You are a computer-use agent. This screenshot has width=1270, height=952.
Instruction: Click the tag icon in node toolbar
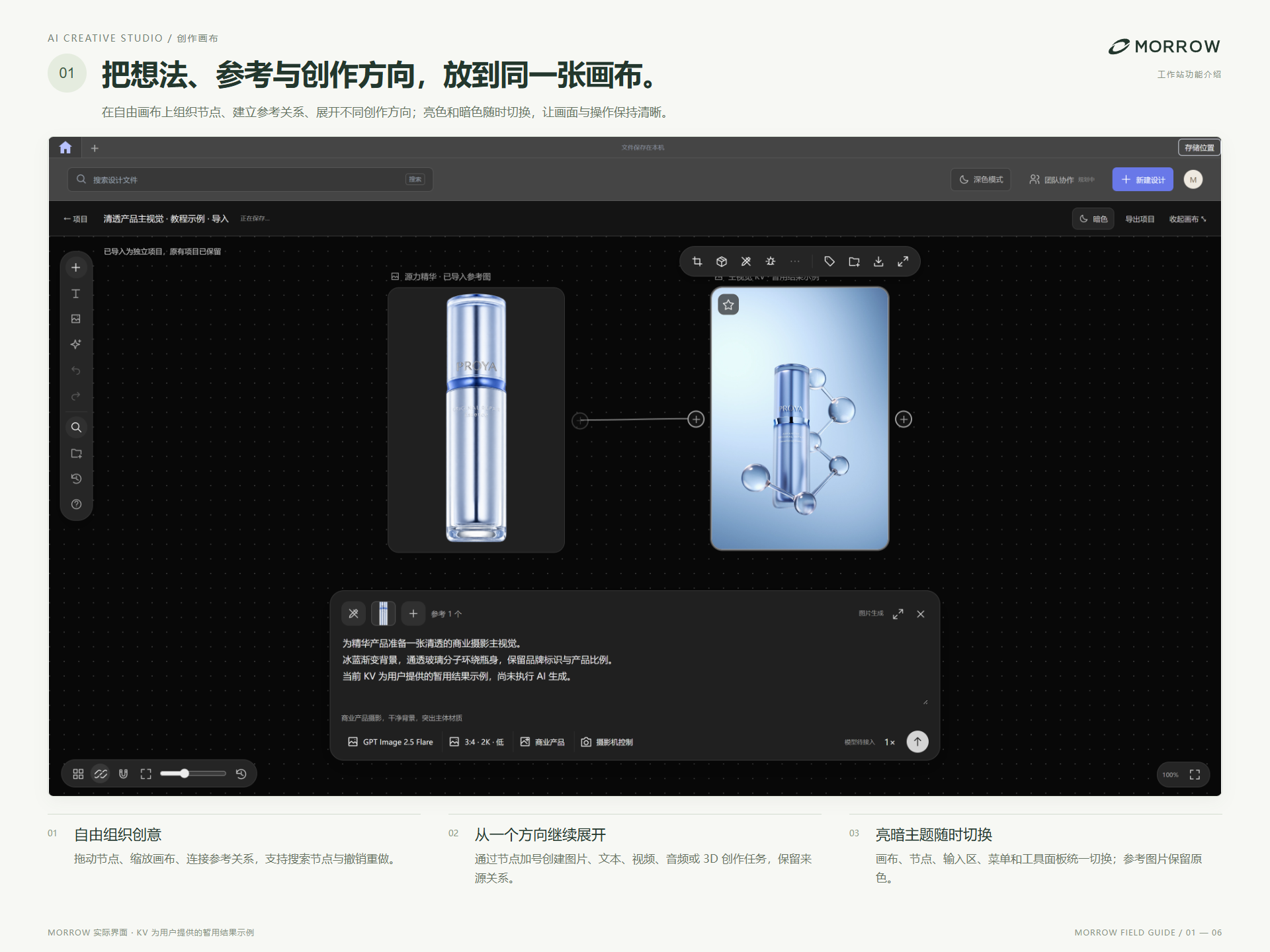829,262
